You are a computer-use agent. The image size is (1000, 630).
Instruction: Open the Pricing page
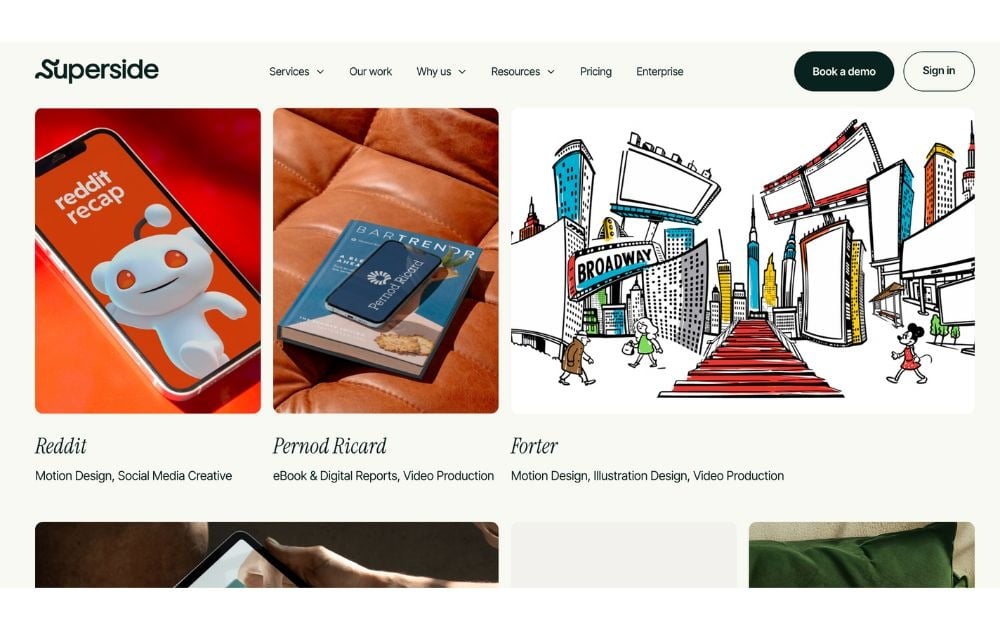[596, 71]
